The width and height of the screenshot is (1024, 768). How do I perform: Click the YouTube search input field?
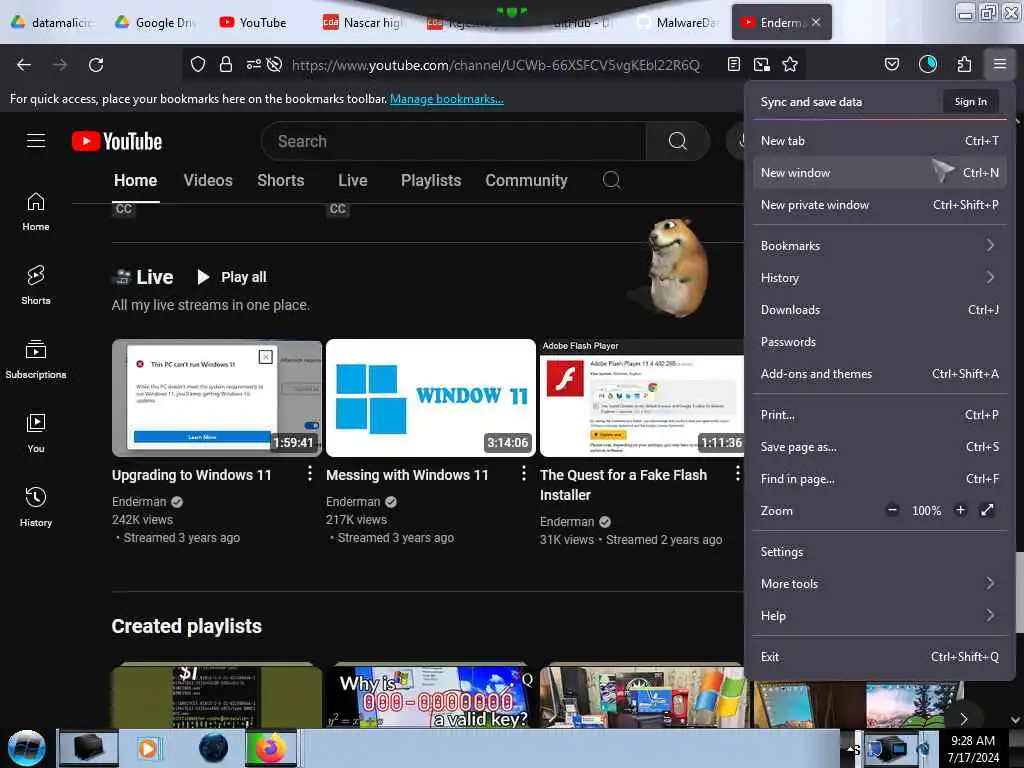[x=454, y=141]
